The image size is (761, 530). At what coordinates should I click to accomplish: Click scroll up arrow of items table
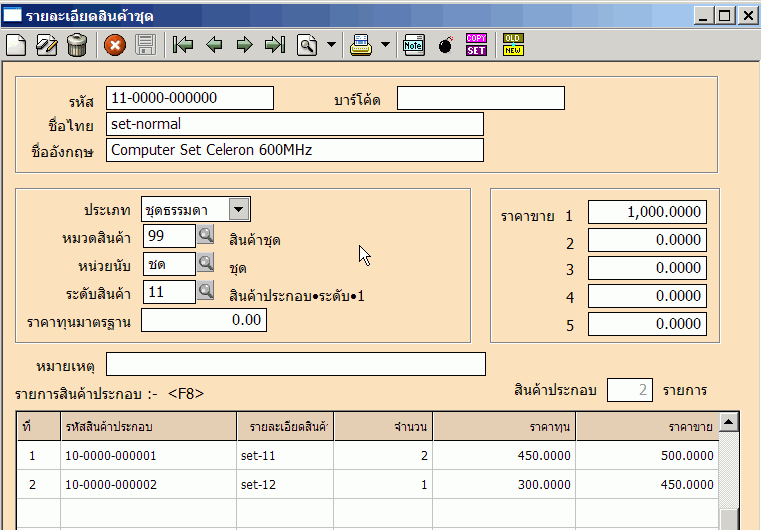pyautogui.click(x=729, y=422)
